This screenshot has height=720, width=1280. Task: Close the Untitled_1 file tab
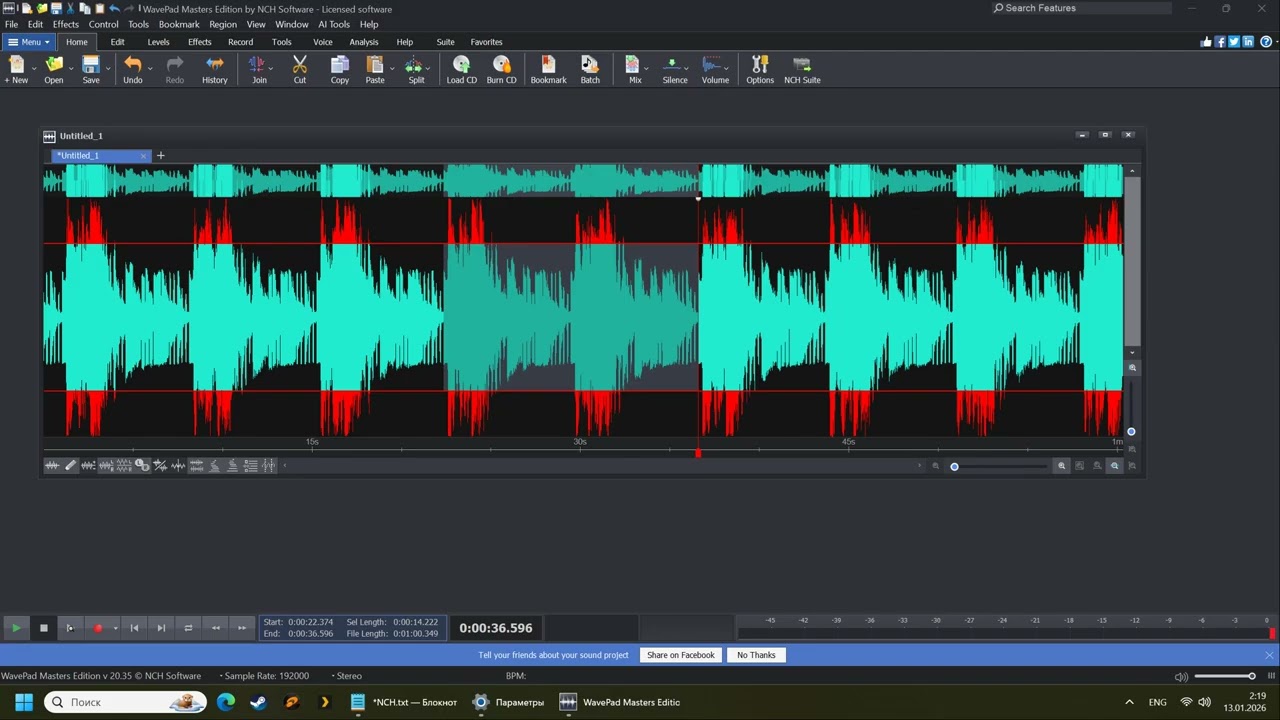[144, 156]
